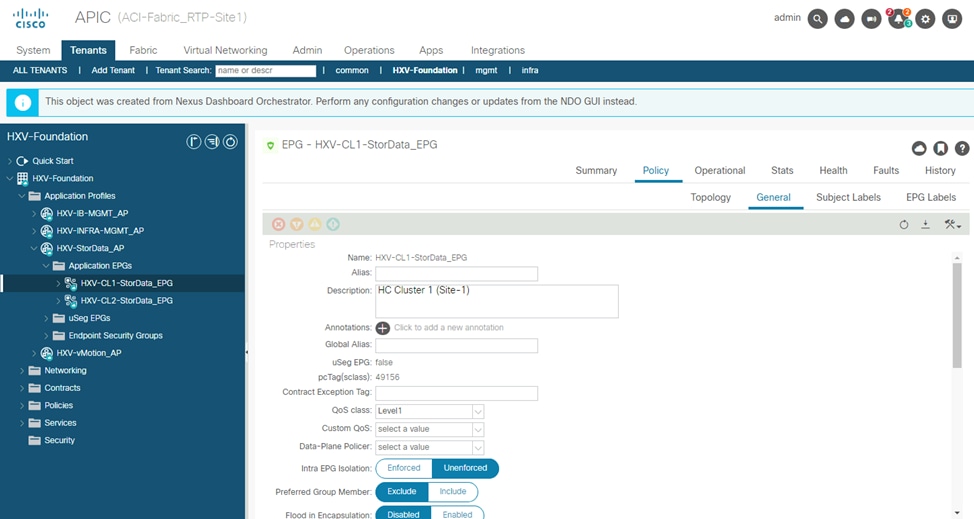Set Flood in Encapsulation to Disabled
This screenshot has width=974, height=519.
(404, 514)
